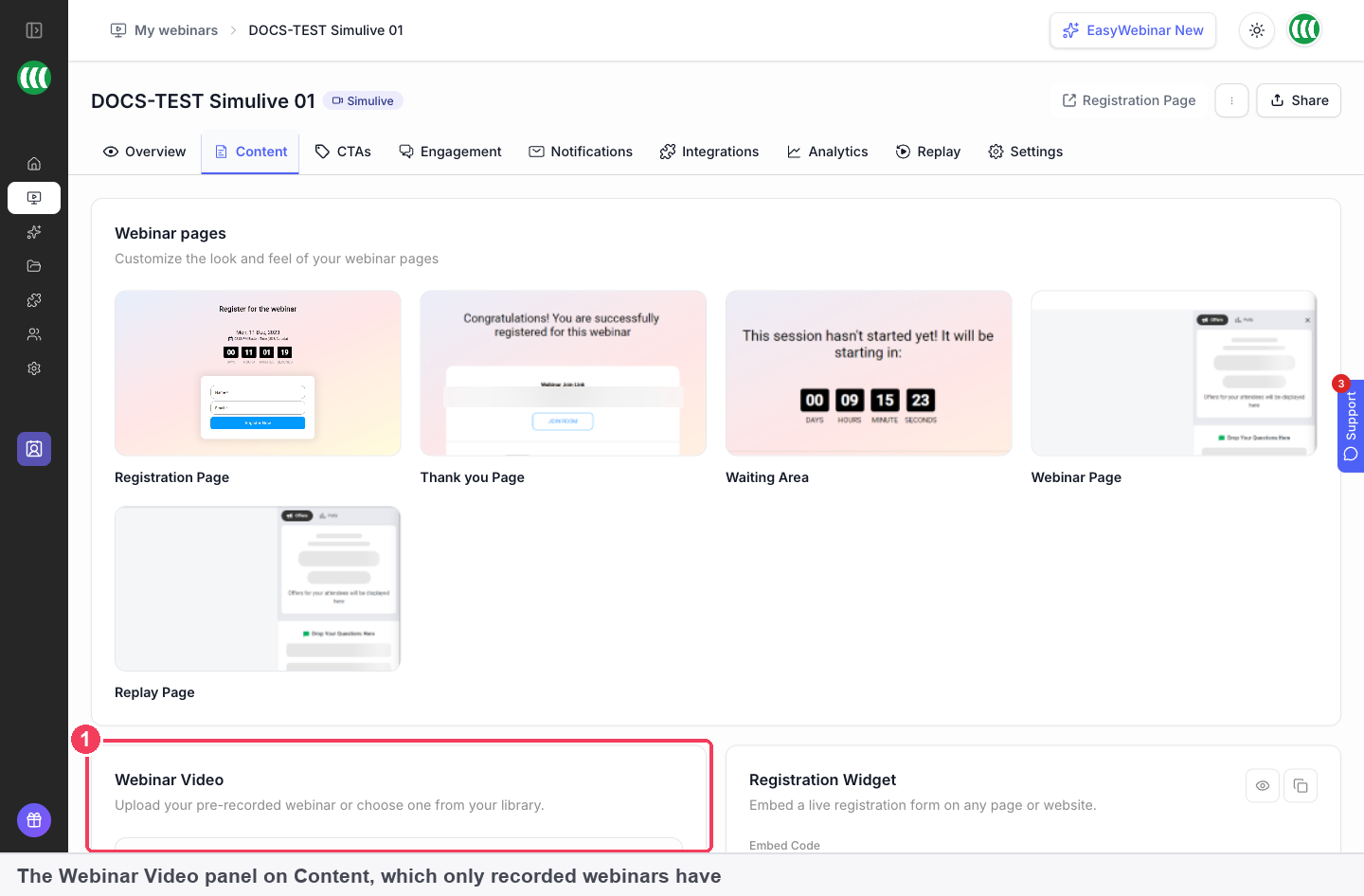Copy the Registration Widget embed code
This screenshot has width=1364, height=896.
pos(1301,785)
